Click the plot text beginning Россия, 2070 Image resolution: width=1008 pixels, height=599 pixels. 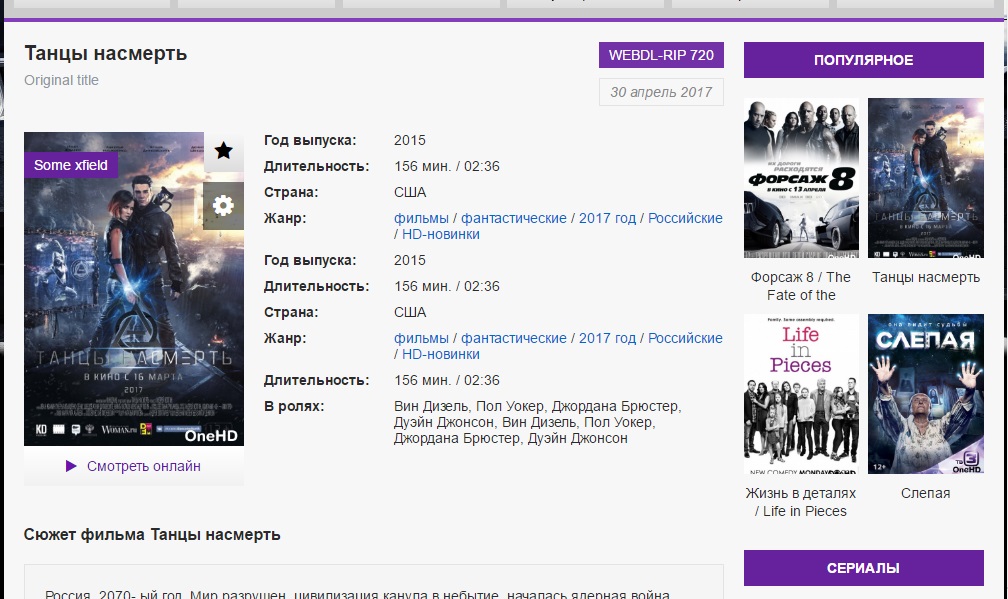click(x=357, y=594)
